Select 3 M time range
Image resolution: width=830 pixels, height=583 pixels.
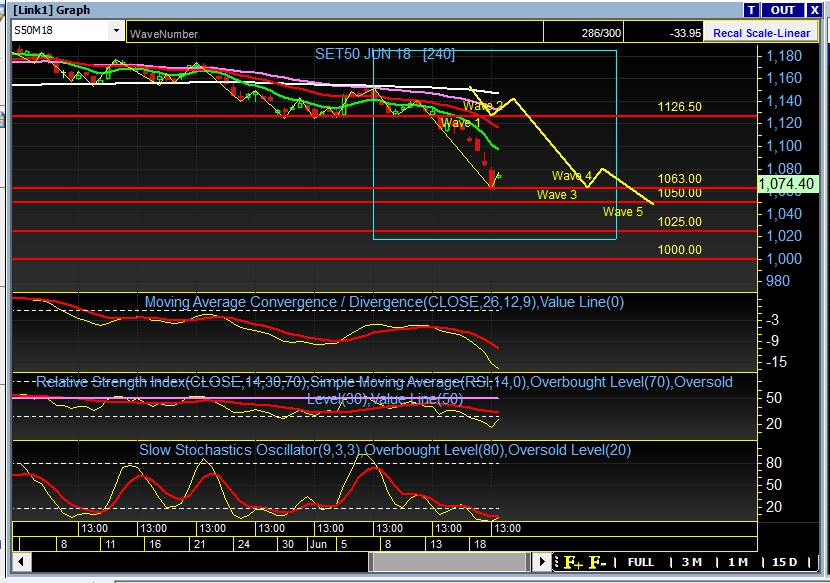[x=692, y=562]
